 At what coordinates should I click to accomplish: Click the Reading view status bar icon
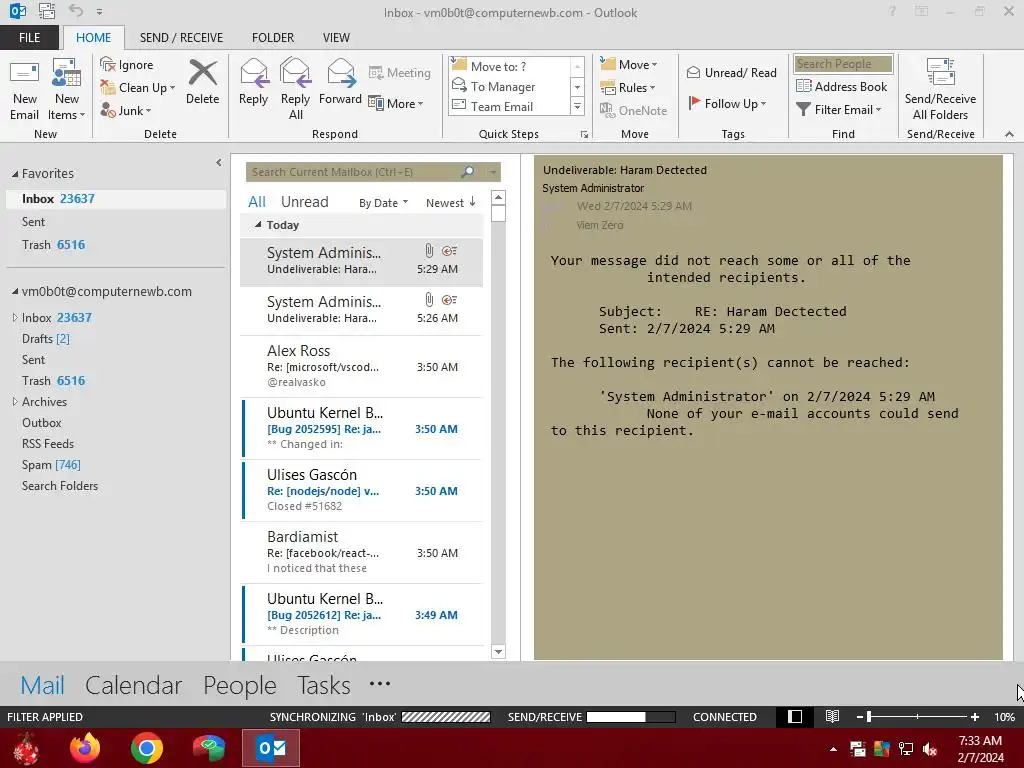point(832,716)
